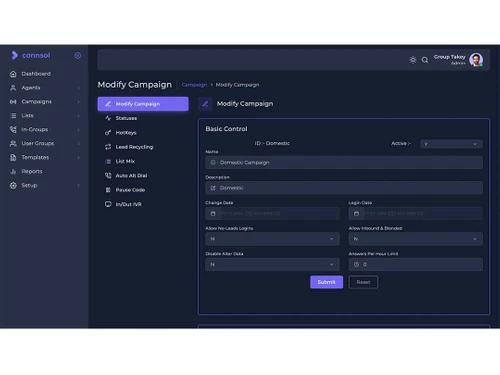Image resolution: width=500 pixels, height=375 pixels.
Task: Click the 'ID:- Domestic' text
Action: coord(272,143)
